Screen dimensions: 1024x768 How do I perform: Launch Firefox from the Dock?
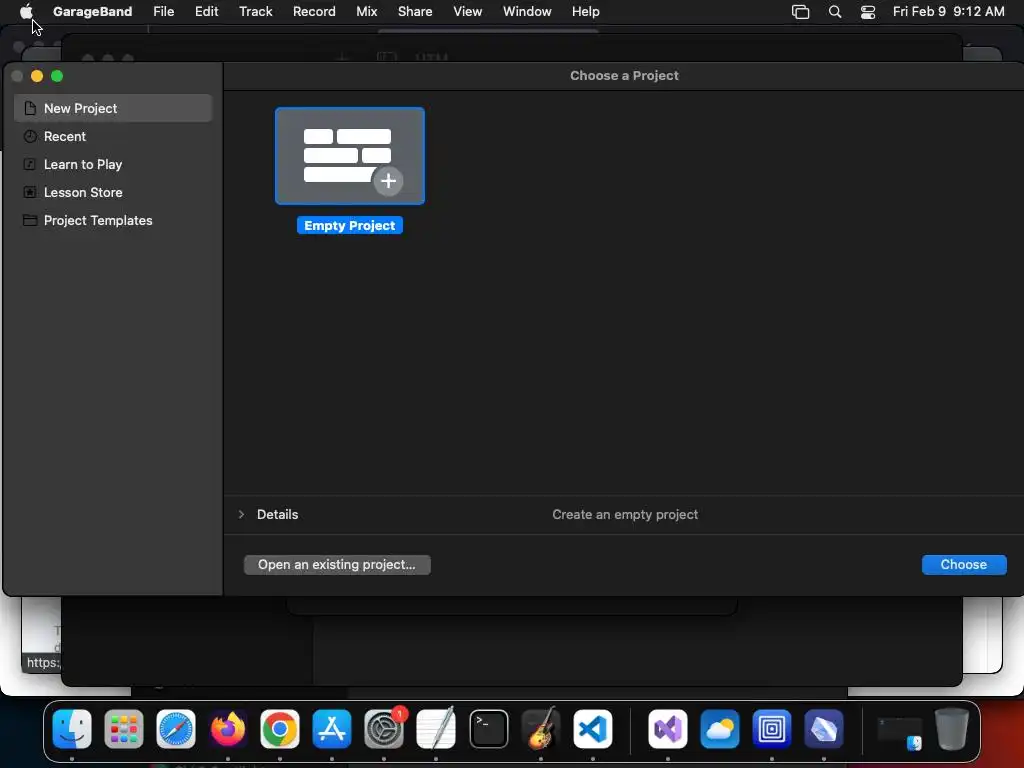pos(227,729)
